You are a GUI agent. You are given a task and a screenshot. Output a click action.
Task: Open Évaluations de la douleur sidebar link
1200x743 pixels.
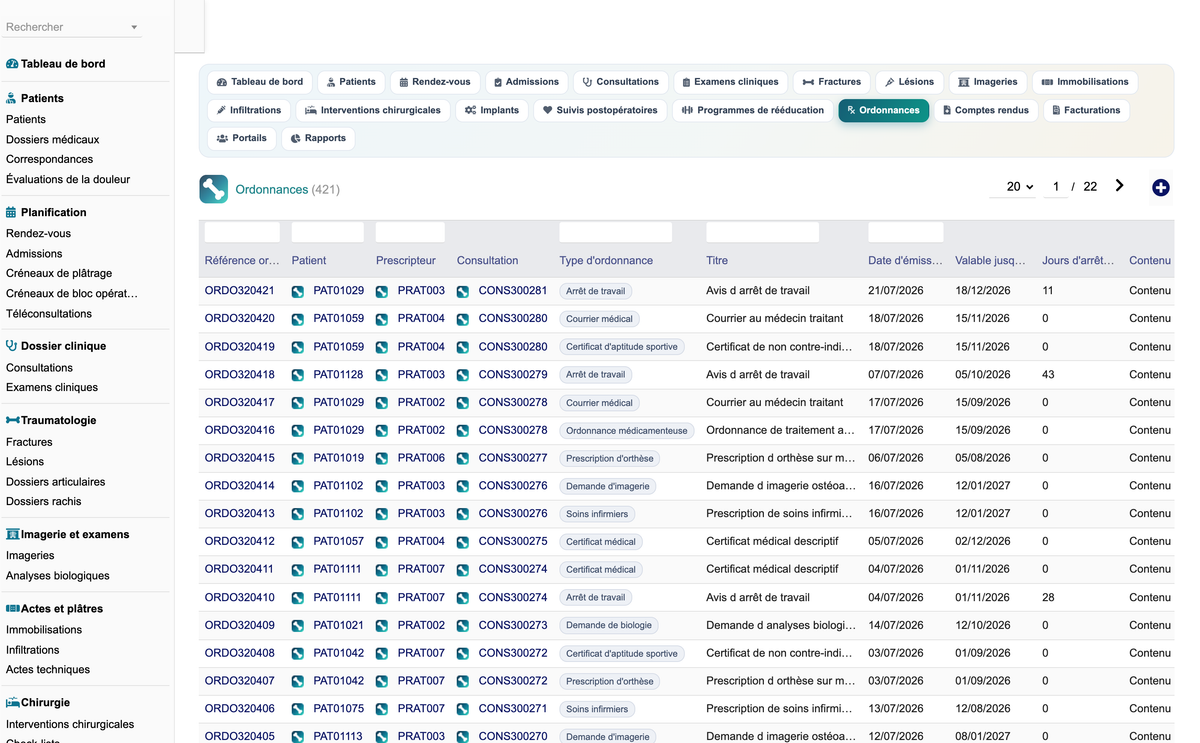tap(68, 180)
